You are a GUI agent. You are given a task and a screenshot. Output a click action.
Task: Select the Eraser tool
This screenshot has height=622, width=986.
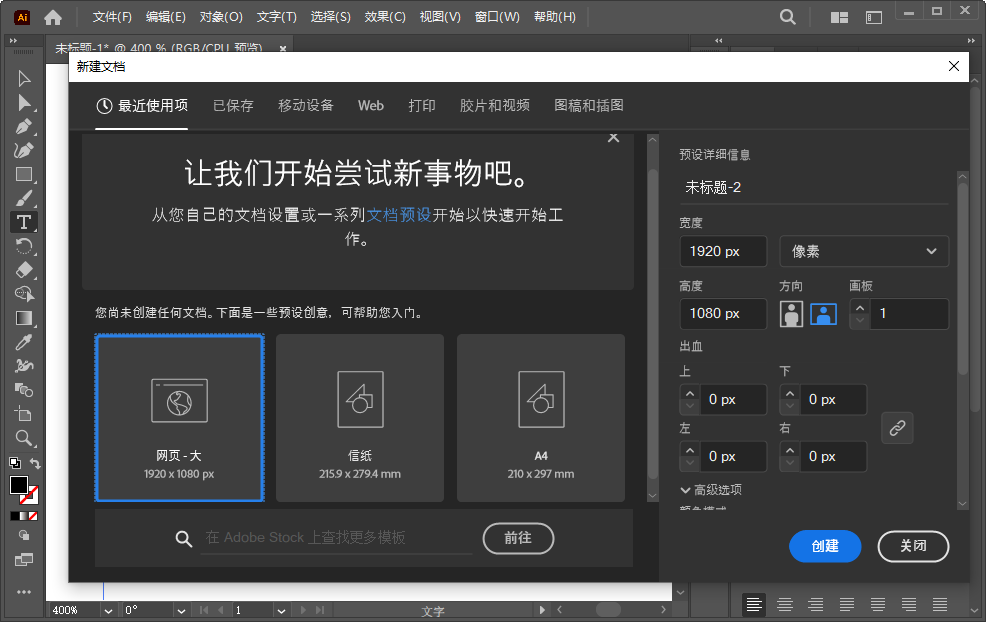point(24,271)
